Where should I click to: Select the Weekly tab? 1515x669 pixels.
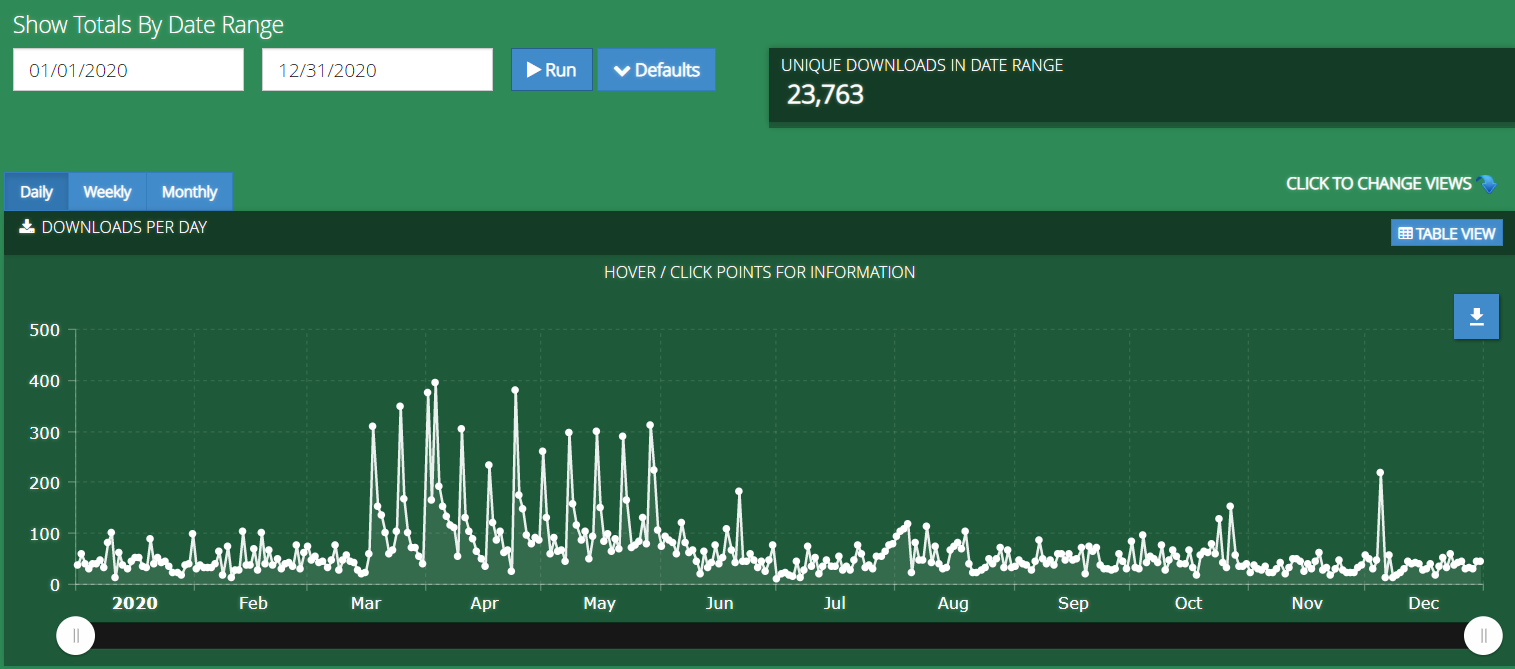coord(107,192)
